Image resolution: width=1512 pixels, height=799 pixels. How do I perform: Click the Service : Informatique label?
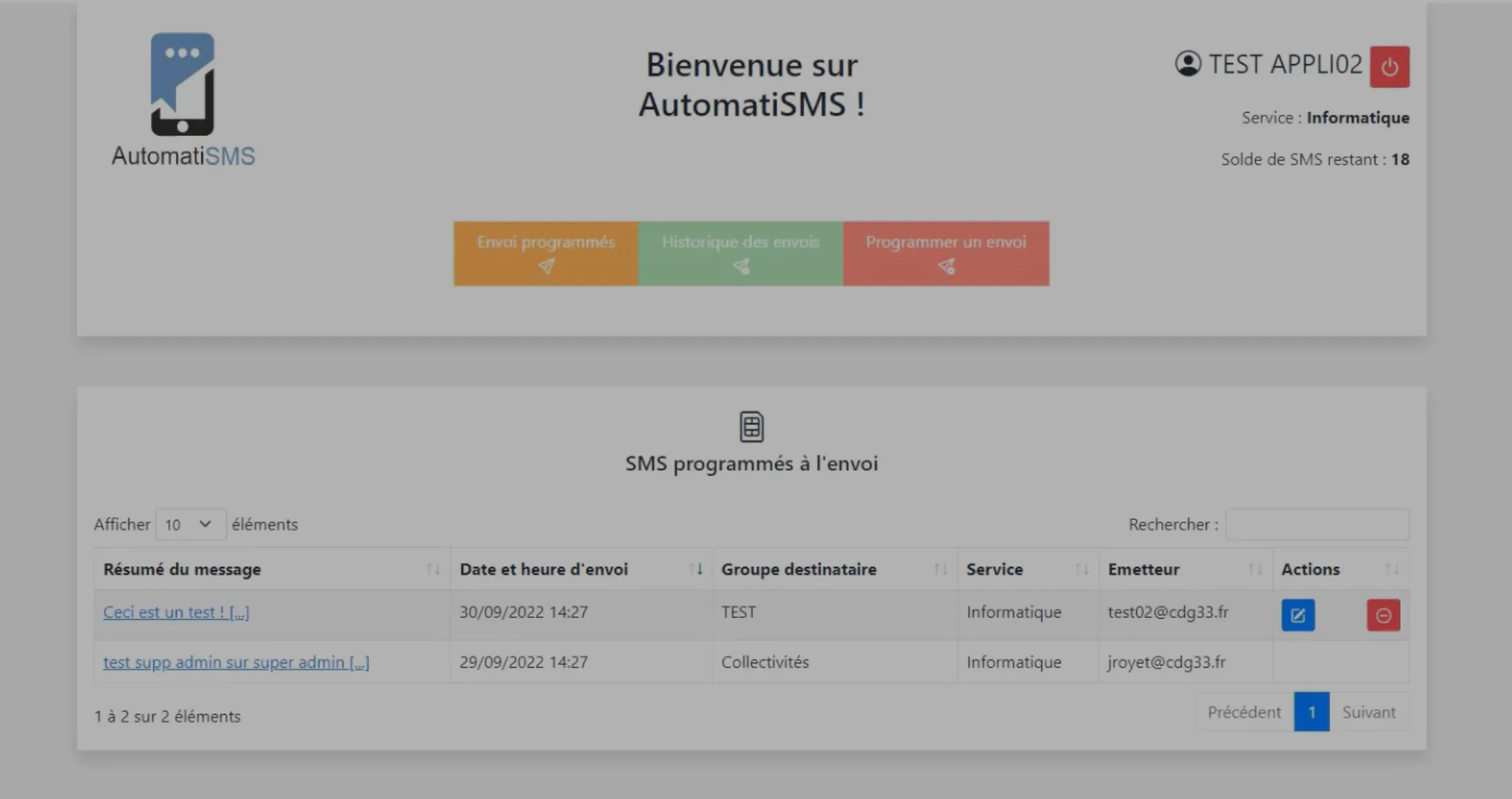1325,118
